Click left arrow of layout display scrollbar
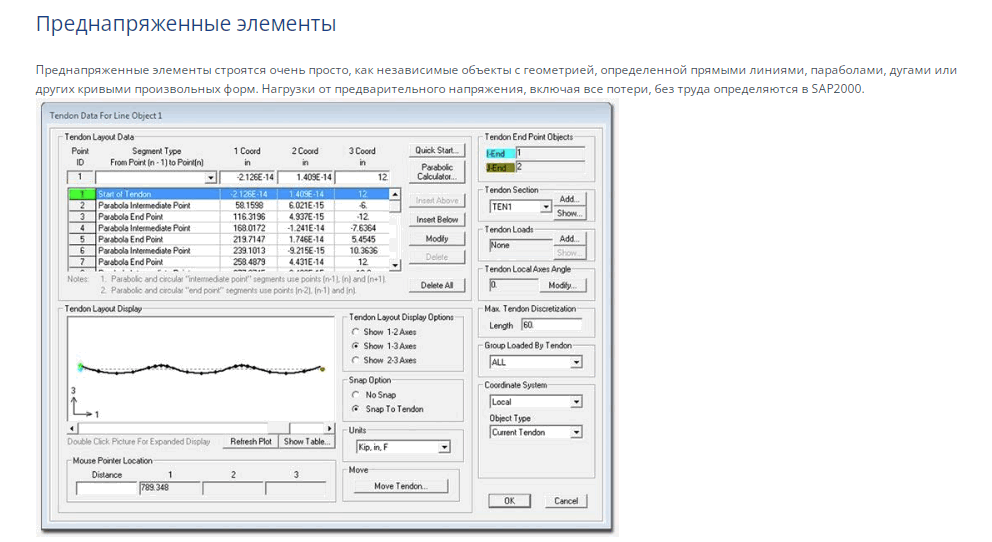 71,427
